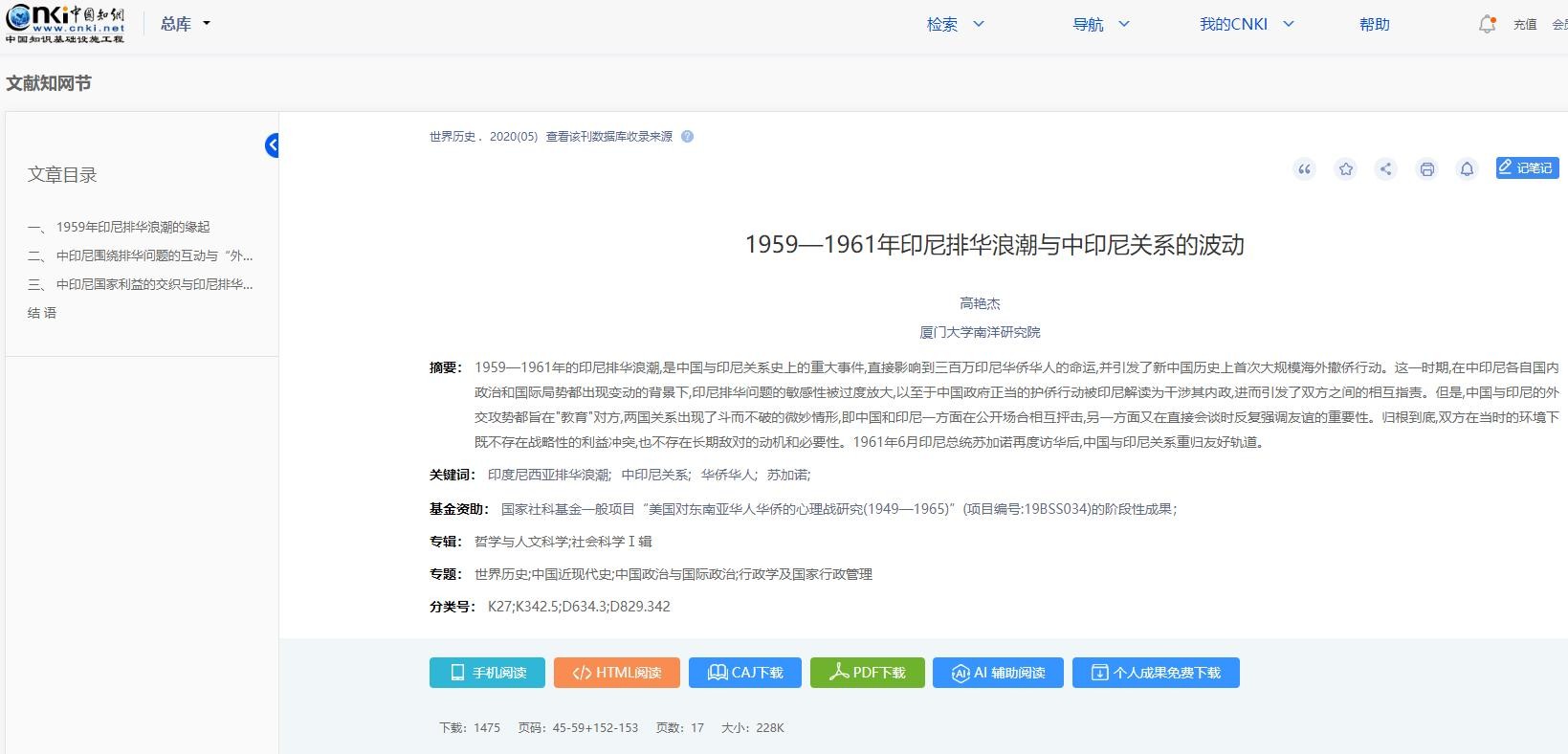Viewport: 1568px width, 754px height.
Task: Click the print icon
Action: [x=1426, y=169]
